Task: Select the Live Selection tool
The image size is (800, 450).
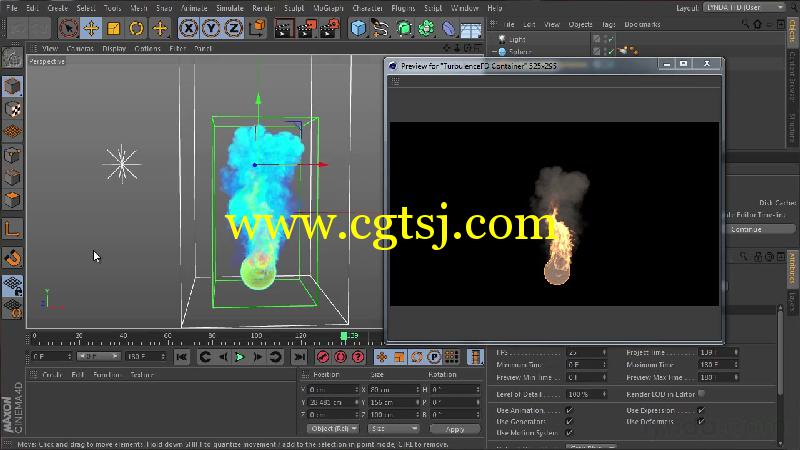Action: tap(69, 28)
